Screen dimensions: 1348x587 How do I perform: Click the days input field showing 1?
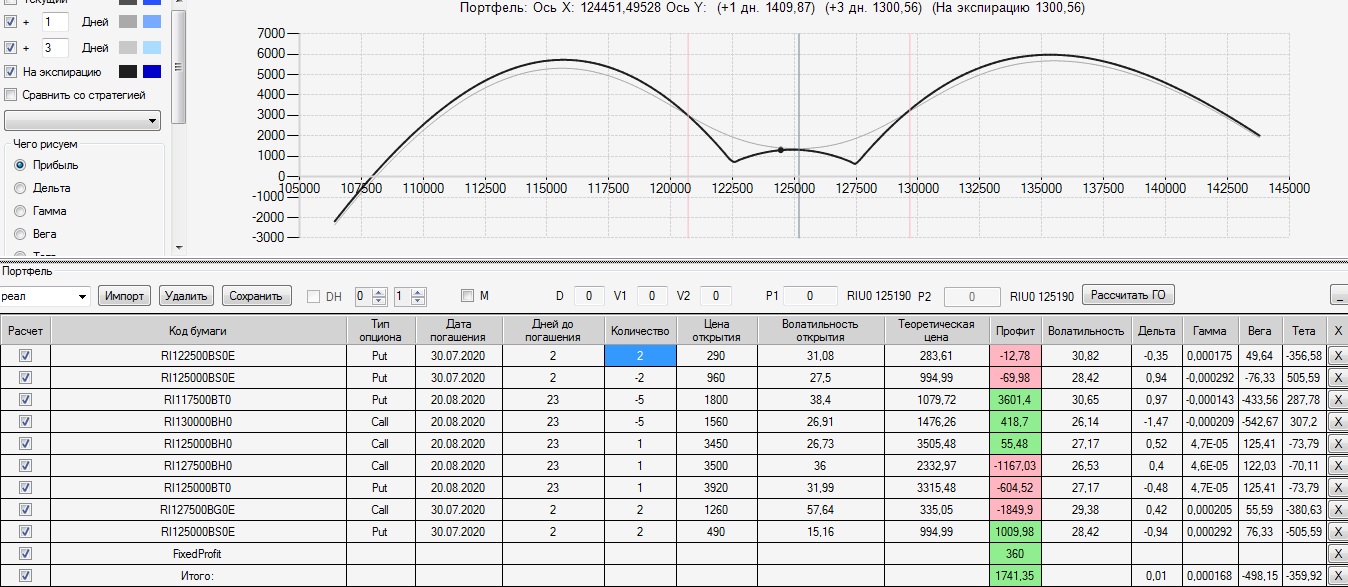click(56, 21)
